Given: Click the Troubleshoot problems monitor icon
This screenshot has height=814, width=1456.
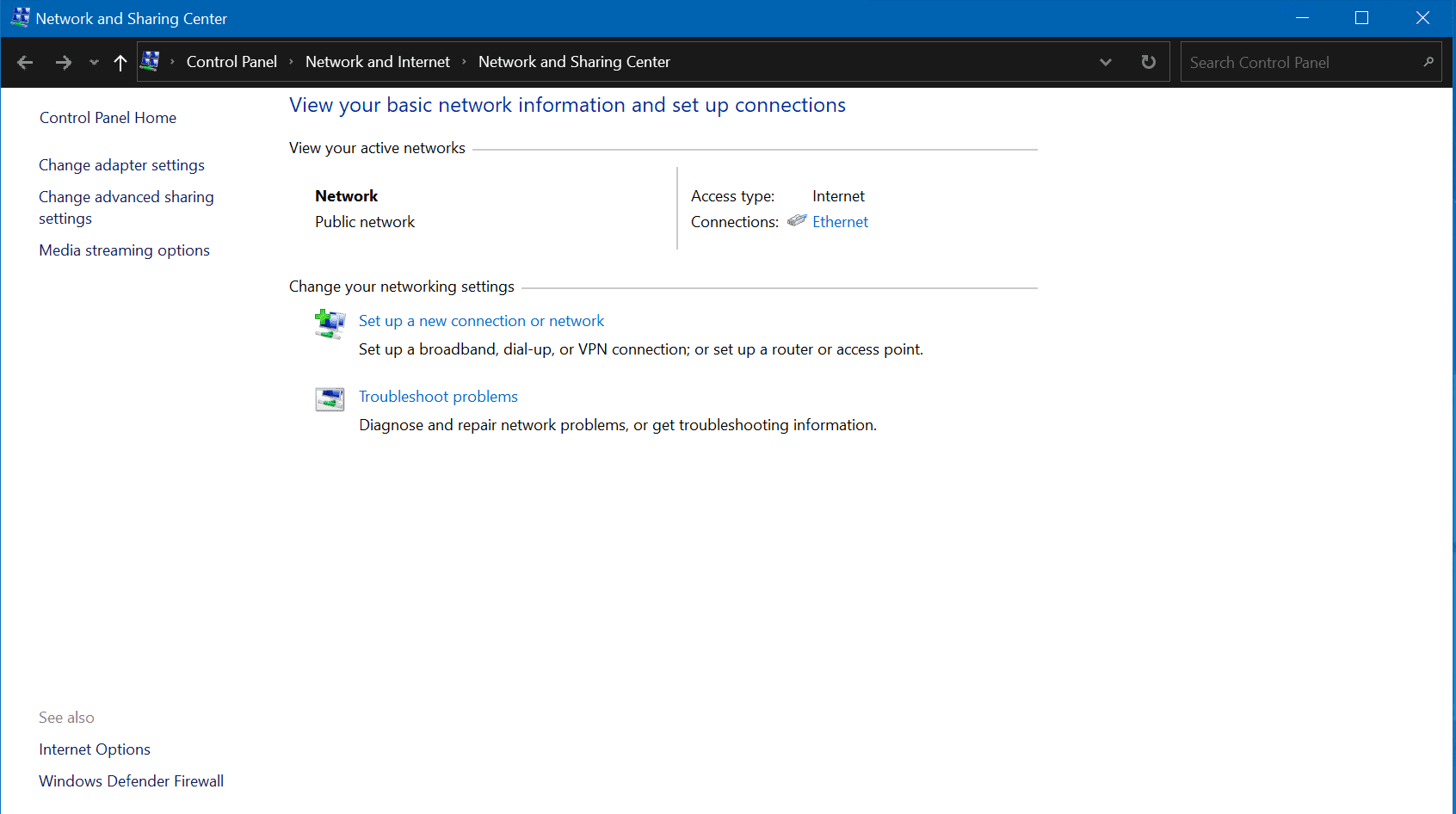Looking at the screenshot, I should coord(330,398).
